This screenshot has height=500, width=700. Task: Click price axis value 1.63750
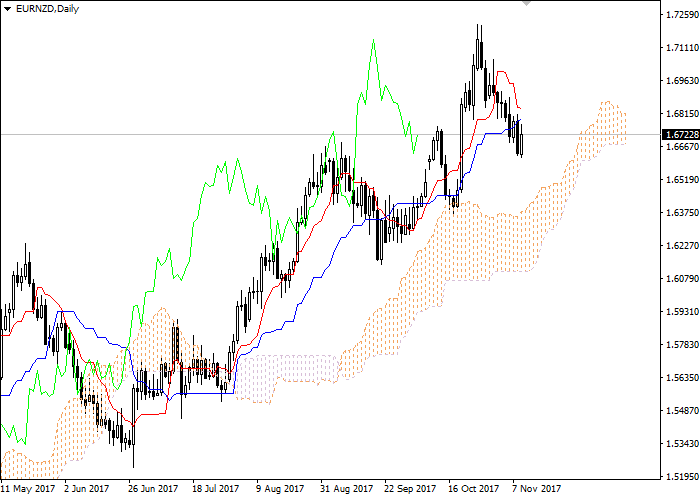pyautogui.click(x=682, y=213)
